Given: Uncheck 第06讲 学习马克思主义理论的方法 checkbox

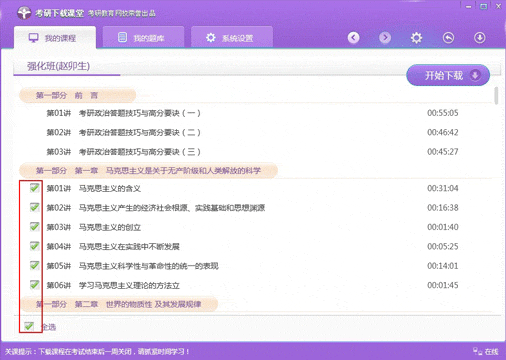Looking at the screenshot, I should tap(34, 284).
